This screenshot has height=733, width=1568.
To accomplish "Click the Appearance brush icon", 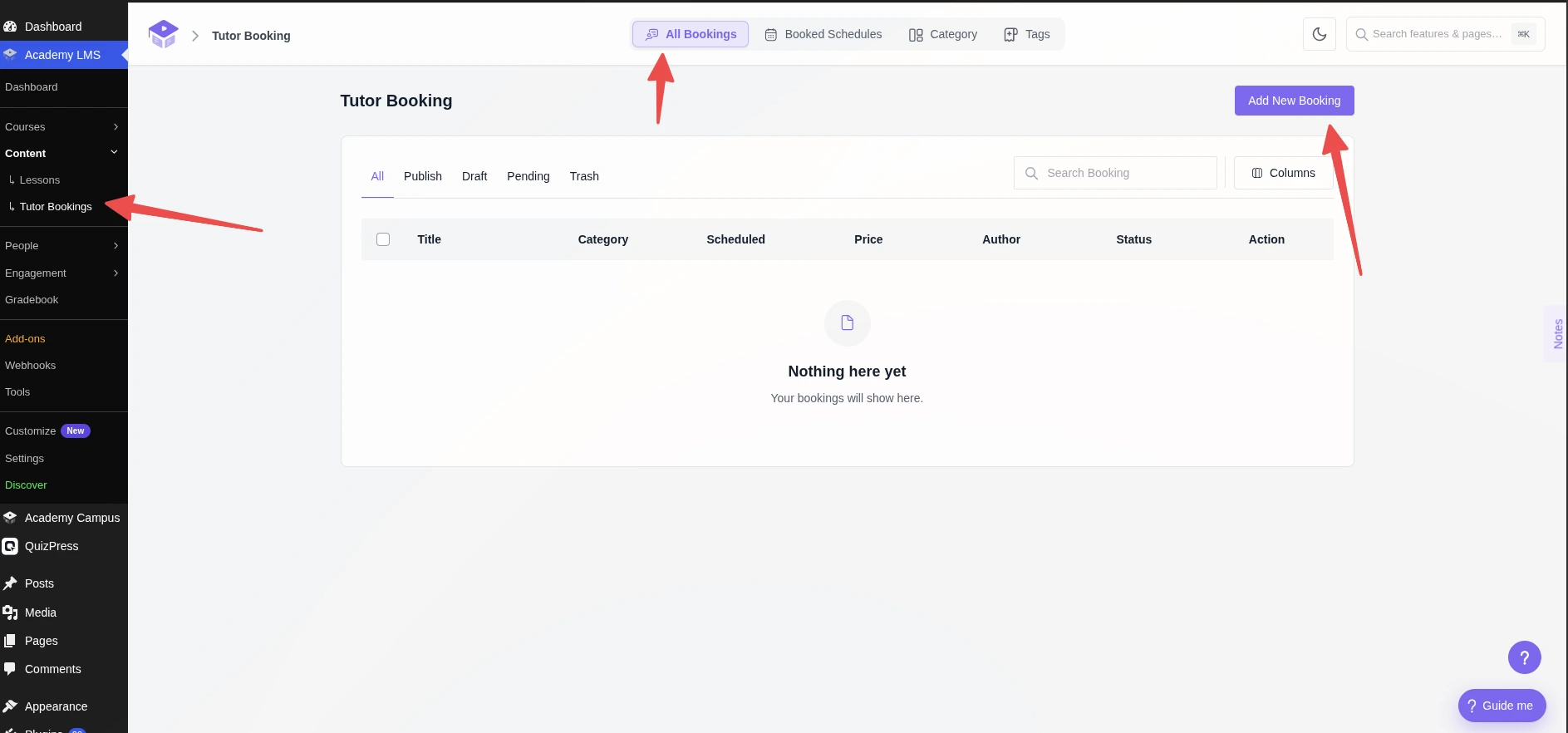I will pos(10,706).
